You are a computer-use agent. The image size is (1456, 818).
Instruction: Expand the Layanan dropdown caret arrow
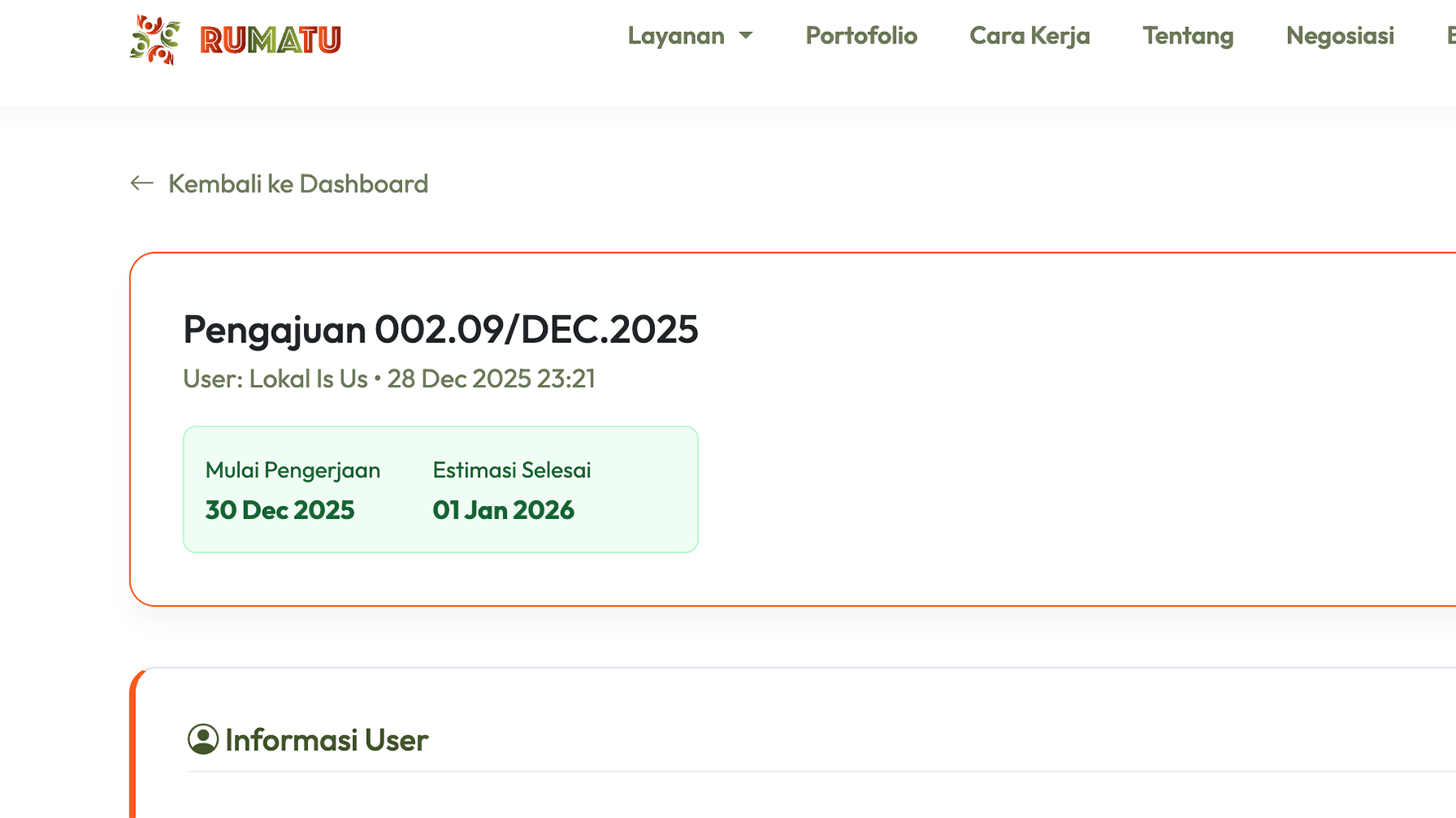(x=745, y=36)
